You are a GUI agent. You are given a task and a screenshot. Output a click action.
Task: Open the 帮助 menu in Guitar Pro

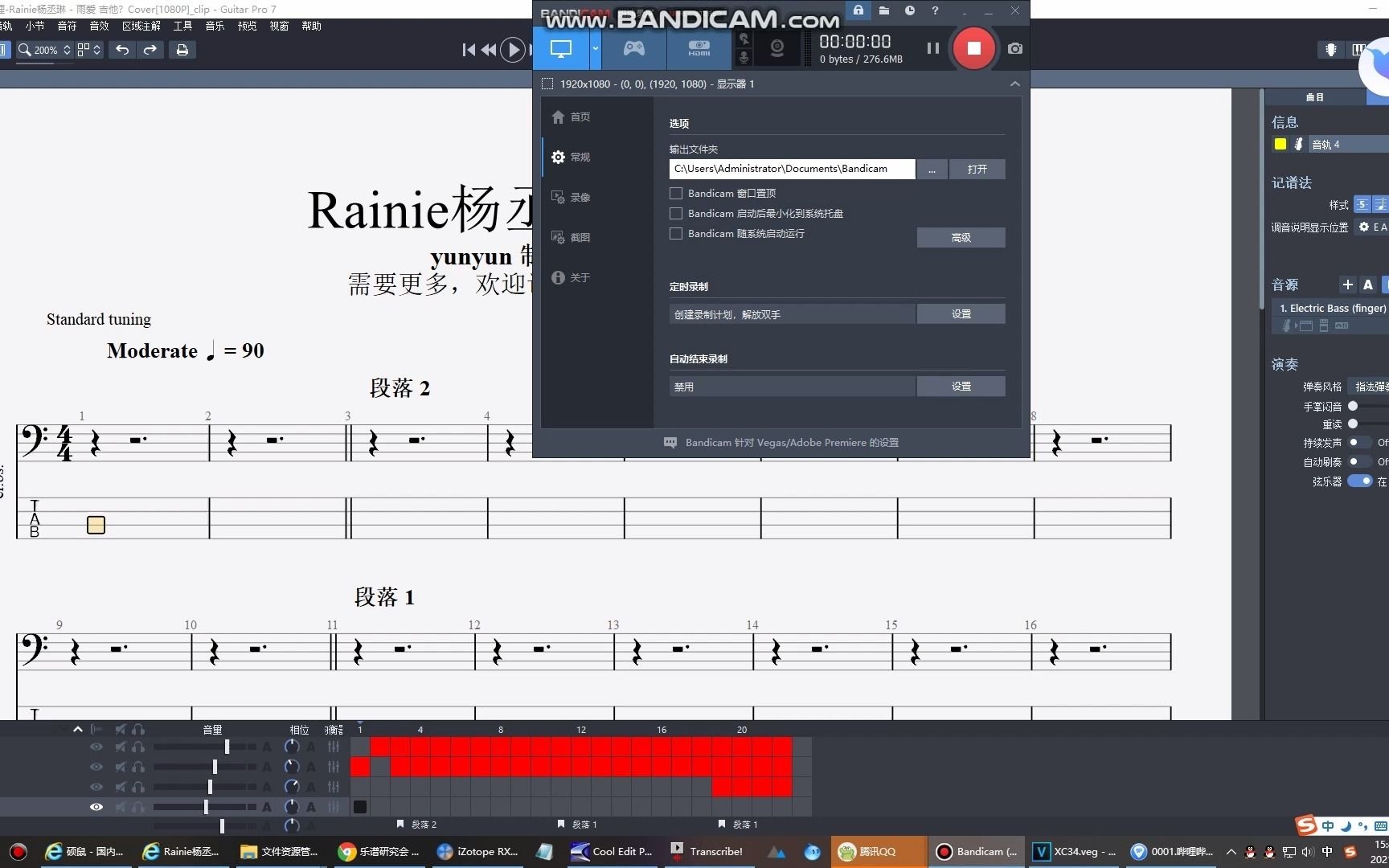[x=311, y=27]
